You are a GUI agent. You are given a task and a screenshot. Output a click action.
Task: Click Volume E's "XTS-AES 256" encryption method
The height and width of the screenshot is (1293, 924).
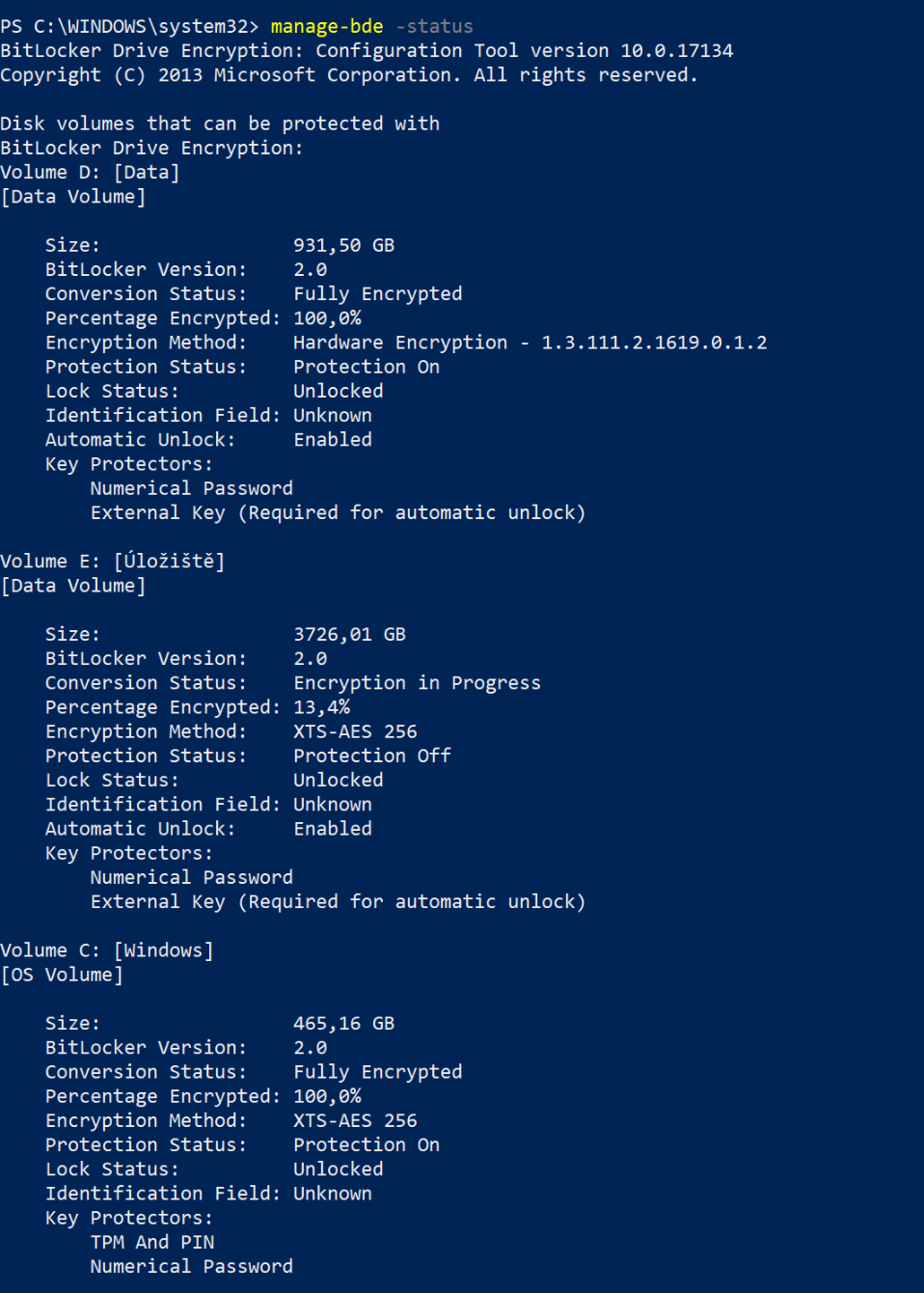tap(355, 731)
